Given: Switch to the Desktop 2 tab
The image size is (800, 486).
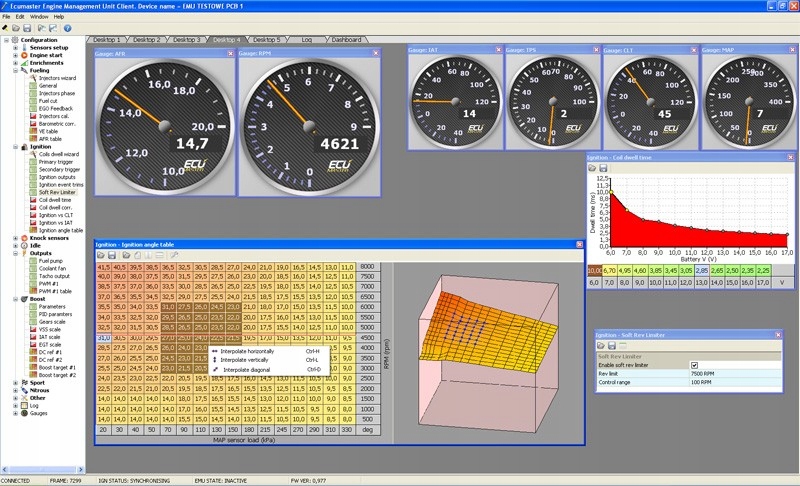Looking at the screenshot, I should coord(146,39).
